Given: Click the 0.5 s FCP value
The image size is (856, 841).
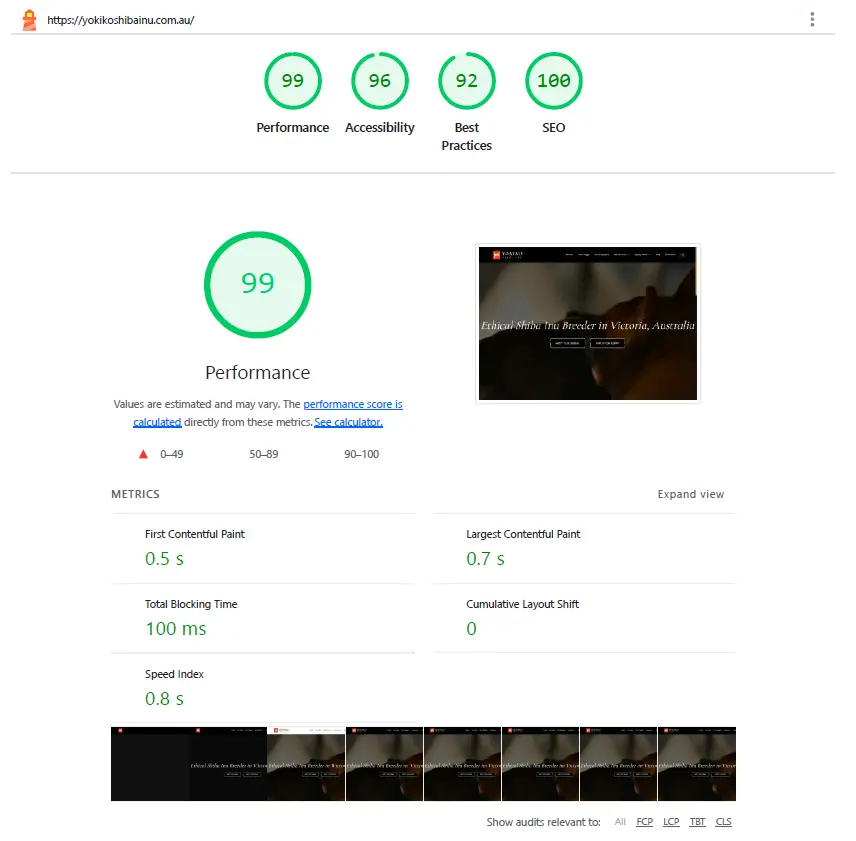Looking at the screenshot, I should [x=164, y=558].
